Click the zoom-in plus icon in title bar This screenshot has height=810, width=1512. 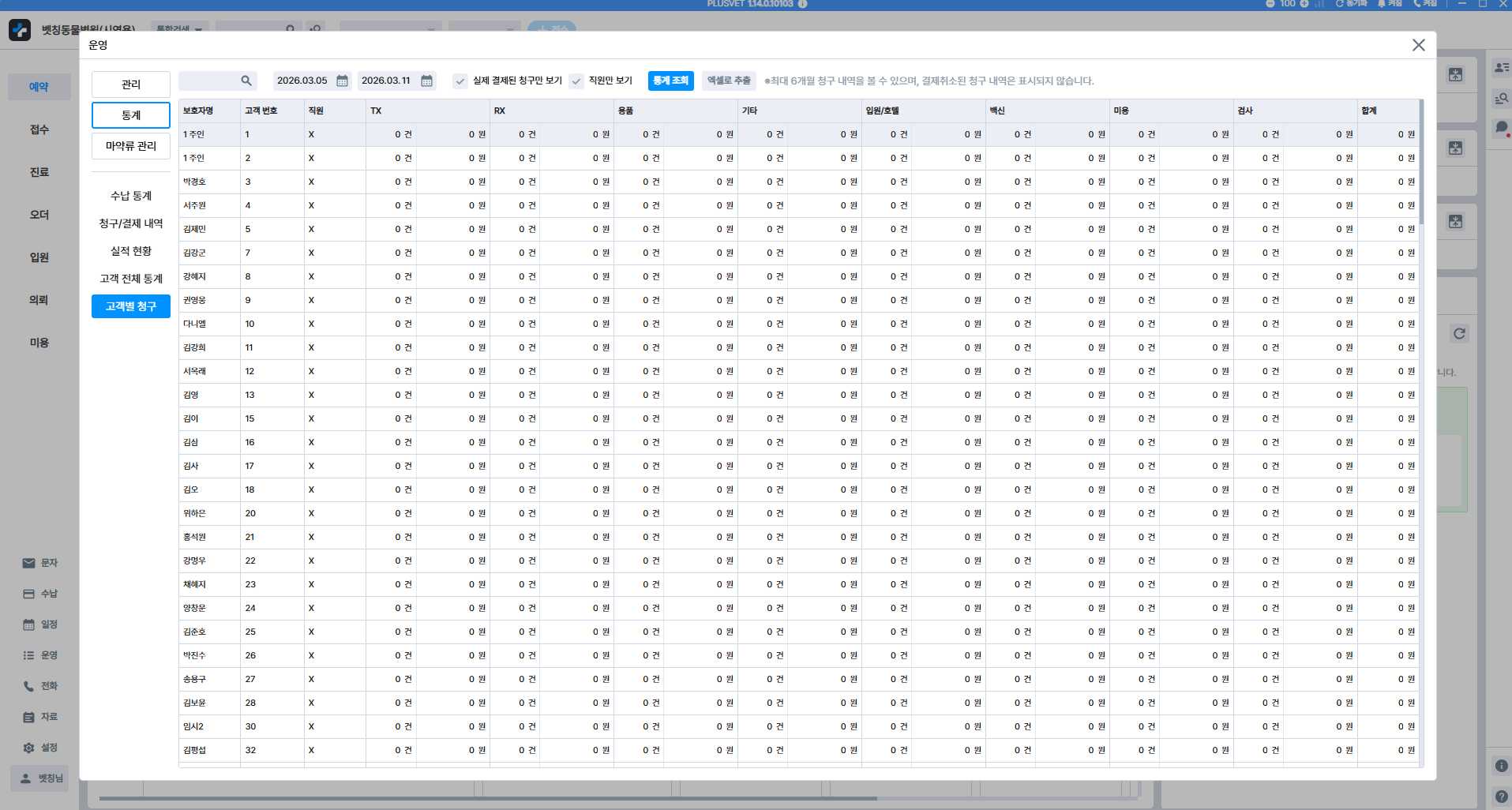click(1304, 4)
